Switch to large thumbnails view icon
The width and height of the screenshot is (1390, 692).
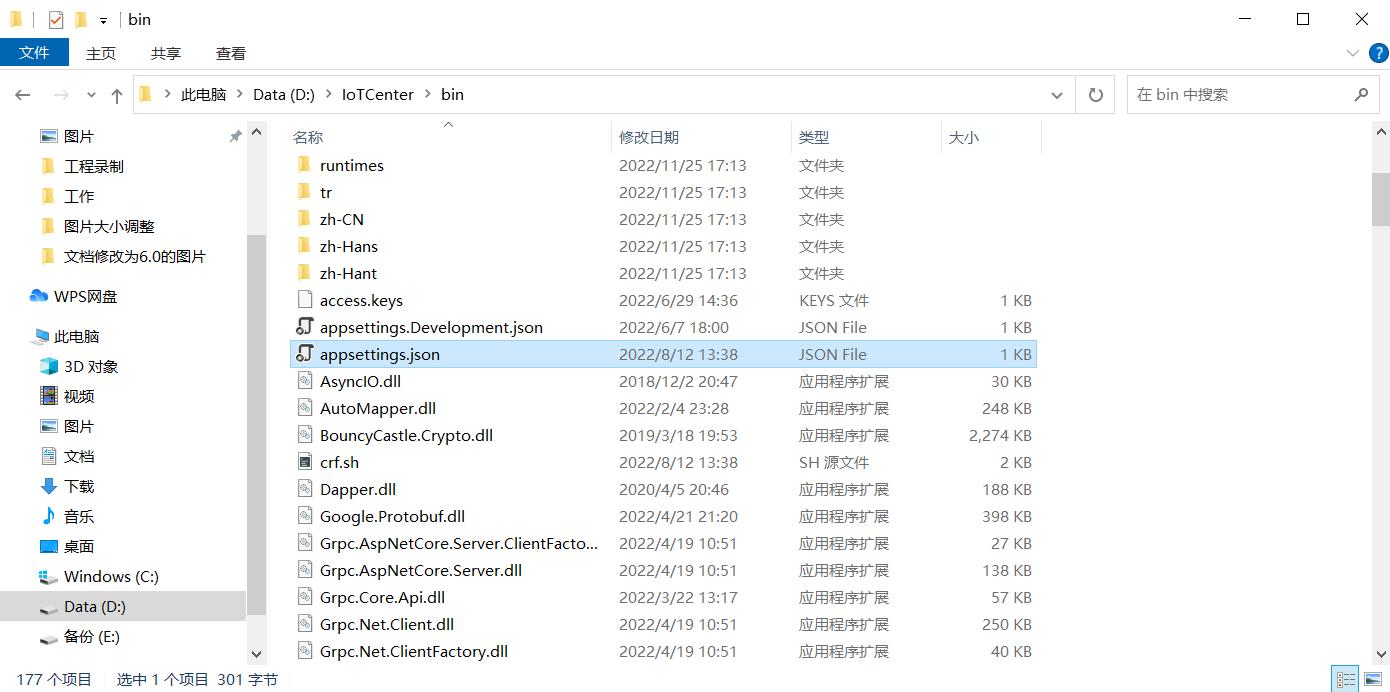click(x=1372, y=679)
